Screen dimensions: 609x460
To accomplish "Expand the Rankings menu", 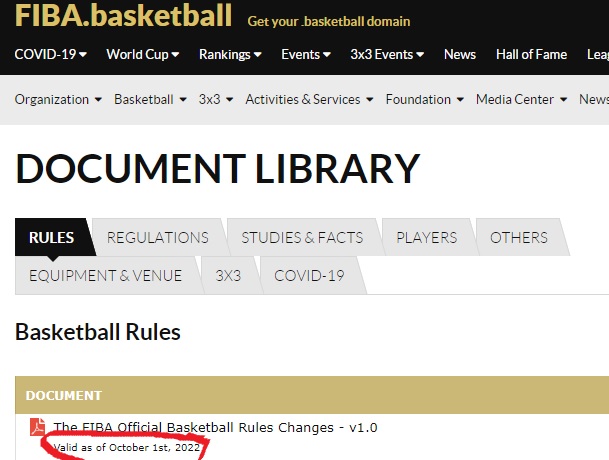I will tap(230, 54).
